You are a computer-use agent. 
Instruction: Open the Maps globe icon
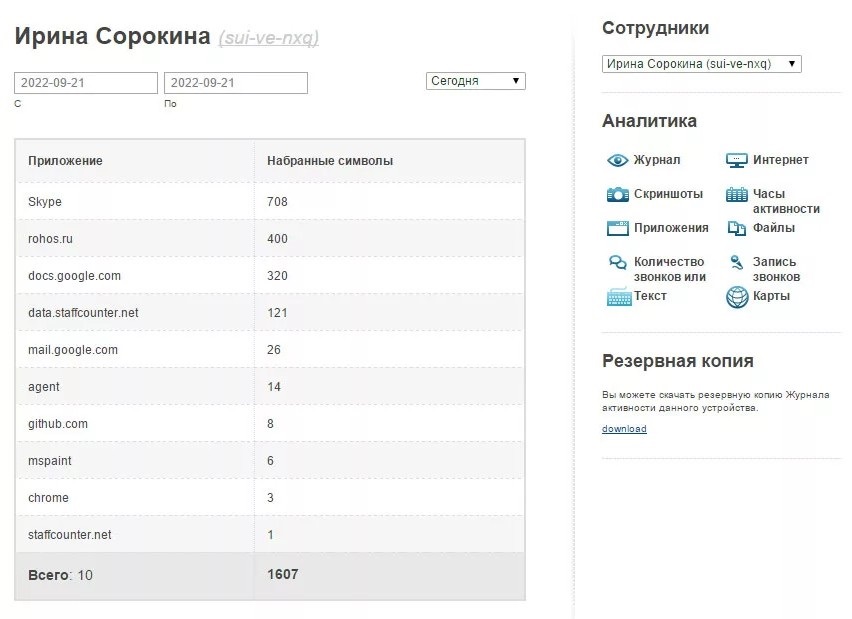(x=737, y=297)
